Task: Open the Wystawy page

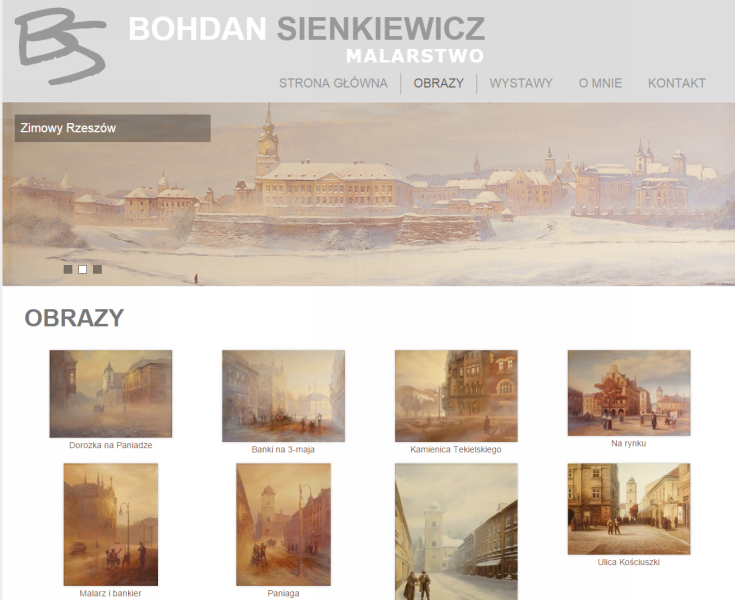Action: coord(521,83)
